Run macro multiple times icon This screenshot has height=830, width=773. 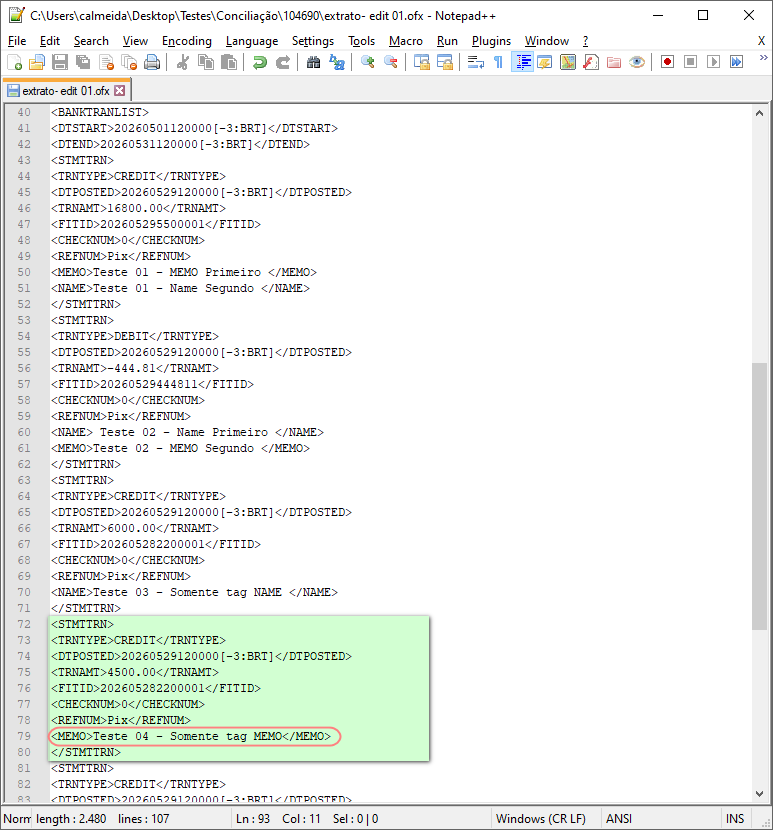(736, 62)
